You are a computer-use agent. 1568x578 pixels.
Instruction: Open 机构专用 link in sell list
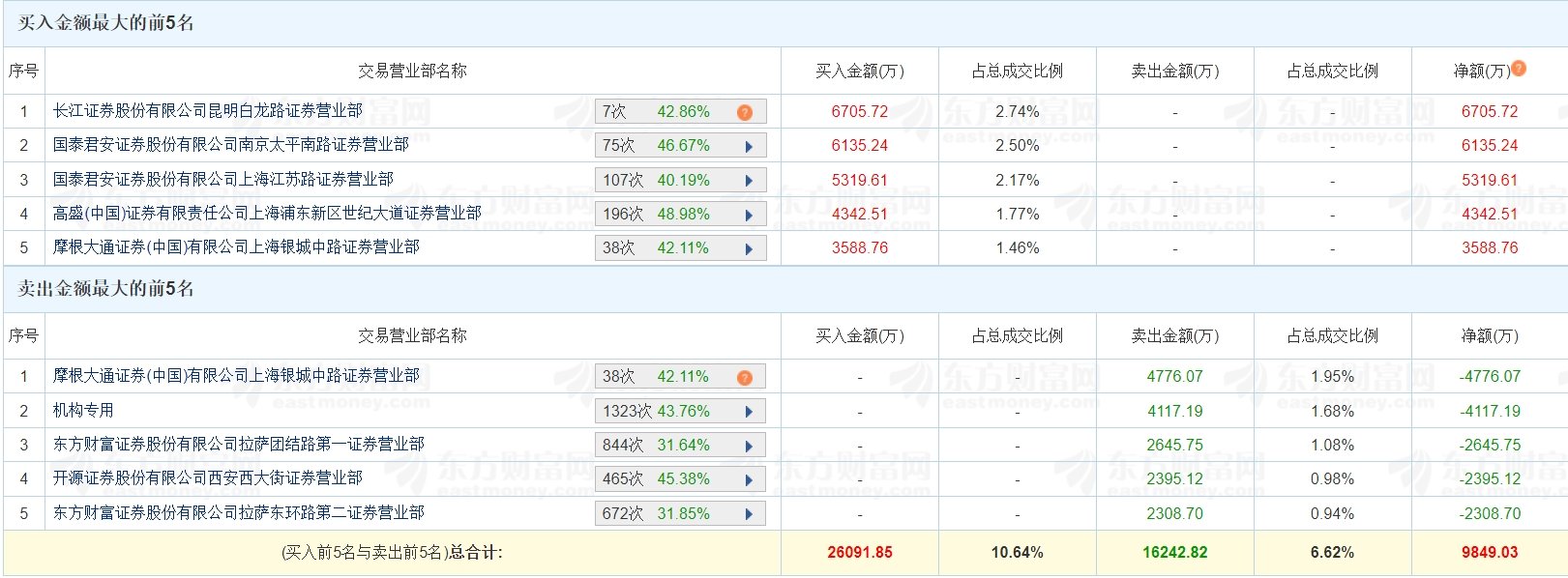click(x=83, y=410)
